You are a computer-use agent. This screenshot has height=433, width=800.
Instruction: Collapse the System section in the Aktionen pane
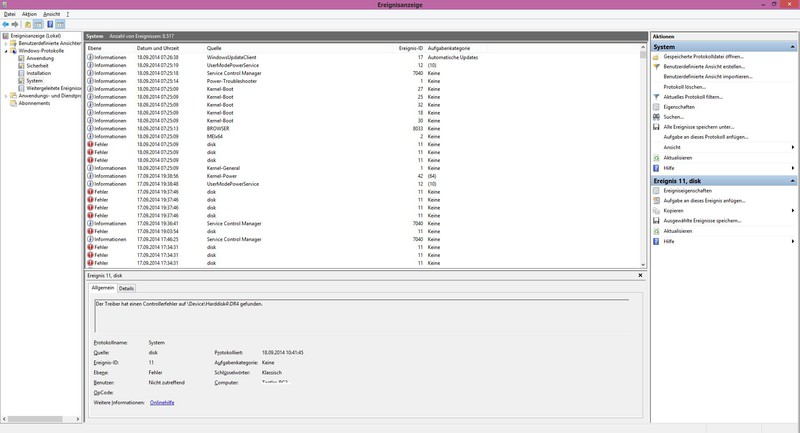[793, 46]
